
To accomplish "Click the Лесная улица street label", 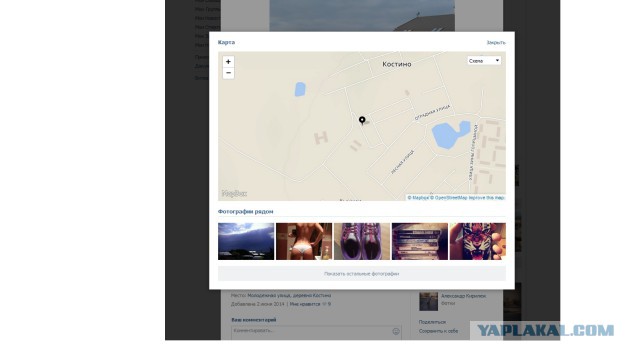I will [402, 162].
